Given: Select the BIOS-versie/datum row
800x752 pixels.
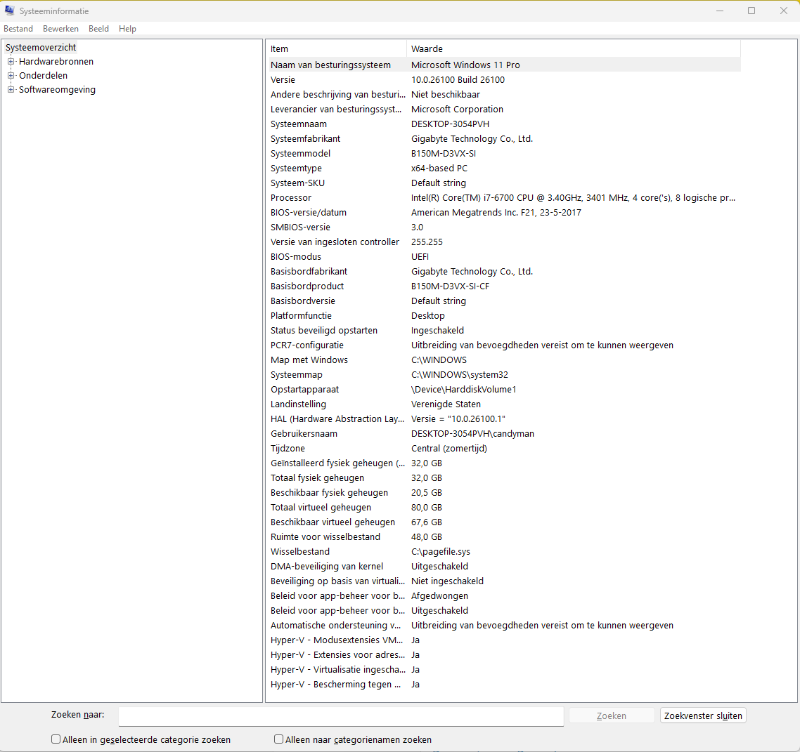Looking at the screenshot, I should click(504, 212).
